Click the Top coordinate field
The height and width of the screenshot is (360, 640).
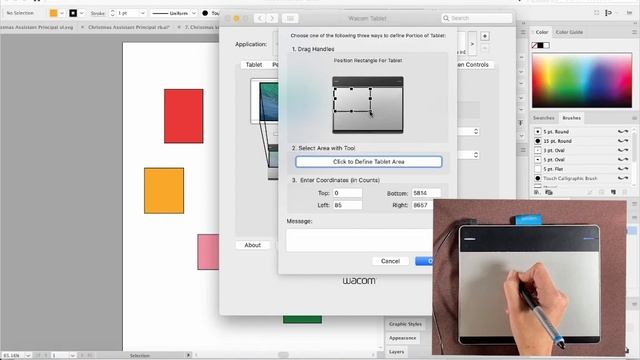347,193
